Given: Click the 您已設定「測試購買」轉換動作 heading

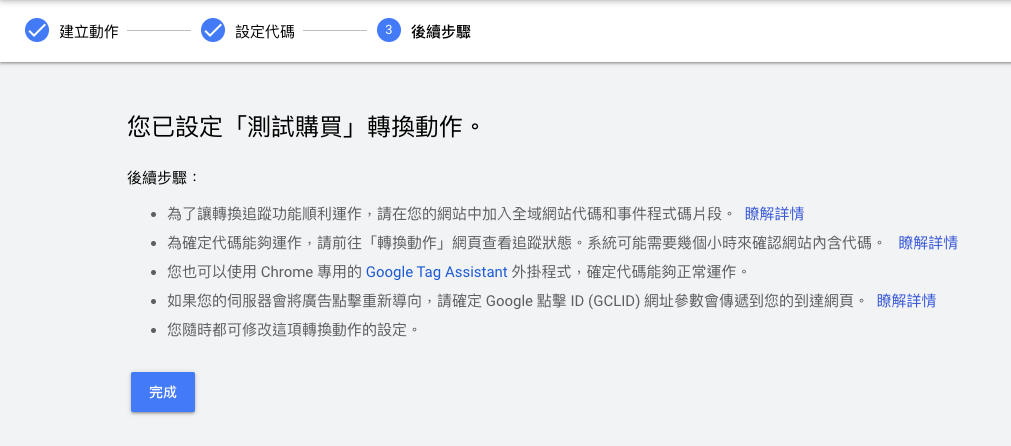Looking at the screenshot, I should pyautogui.click(x=306, y=127).
